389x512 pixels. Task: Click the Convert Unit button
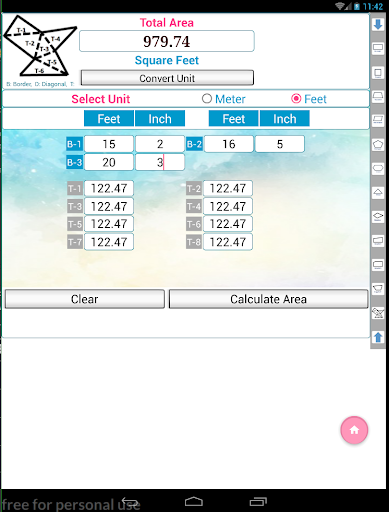[x=167, y=78]
